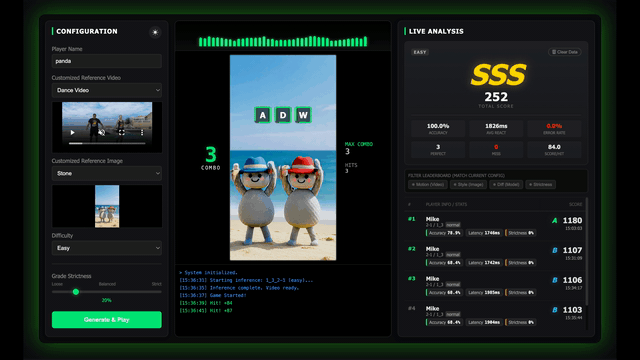The width and height of the screenshot is (640, 360).
Task: Select leaderboard rank #1 row scoring 1180
Action: 496,227
